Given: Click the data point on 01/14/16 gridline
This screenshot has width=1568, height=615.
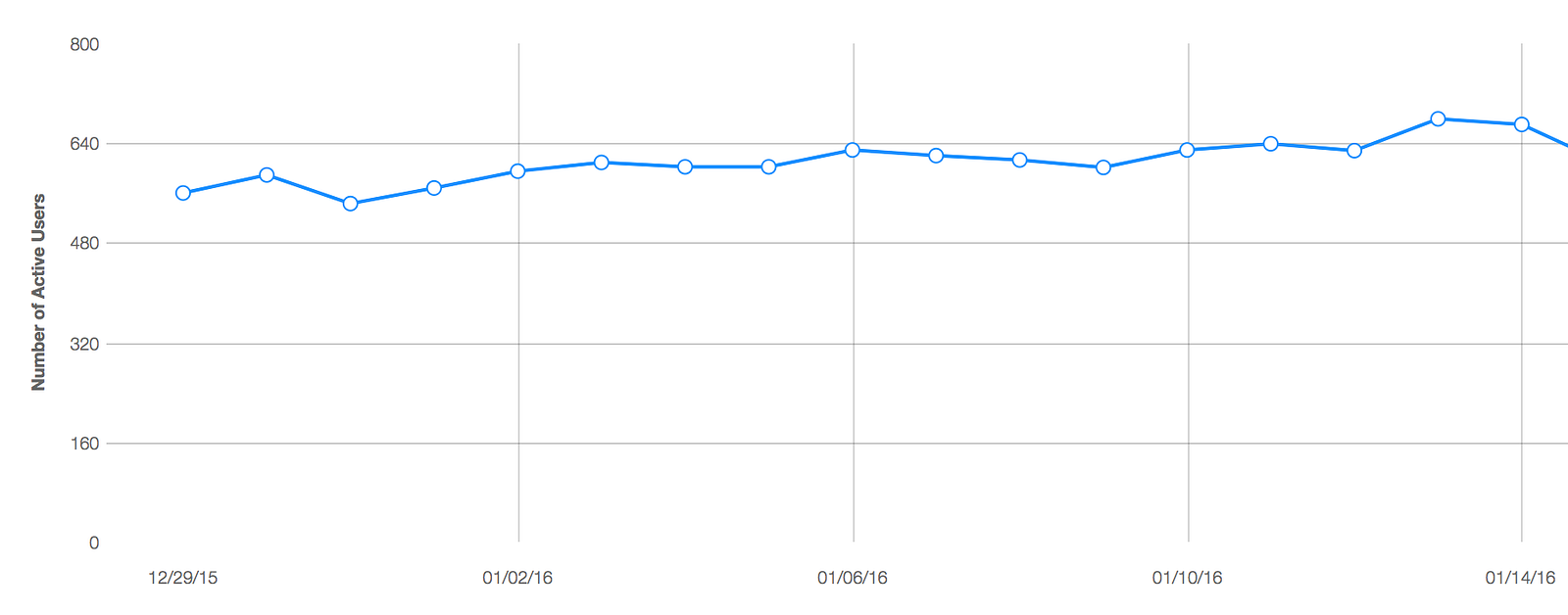Looking at the screenshot, I should coord(1522,124).
